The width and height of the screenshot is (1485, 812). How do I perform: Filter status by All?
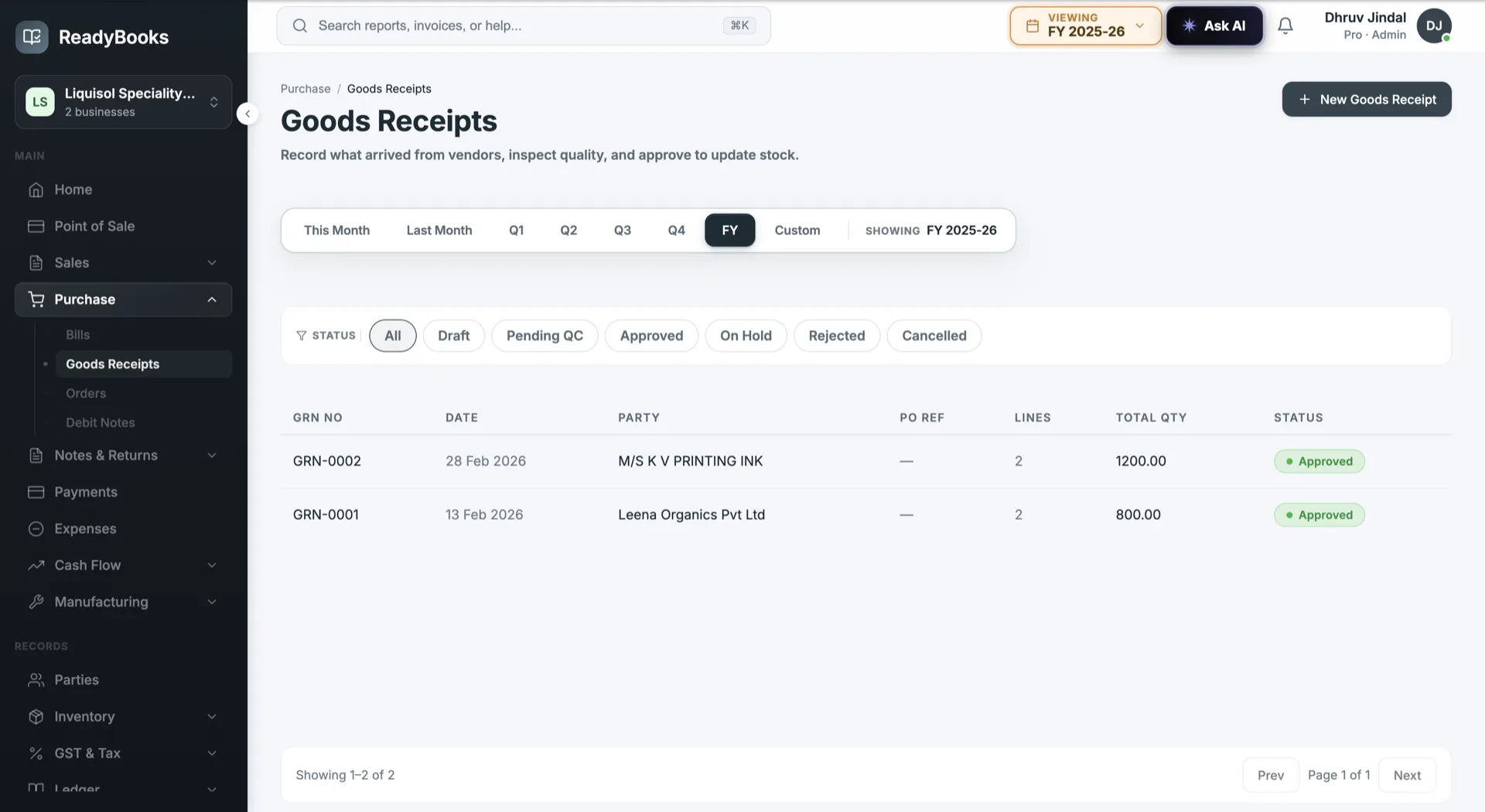[x=393, y=336]
